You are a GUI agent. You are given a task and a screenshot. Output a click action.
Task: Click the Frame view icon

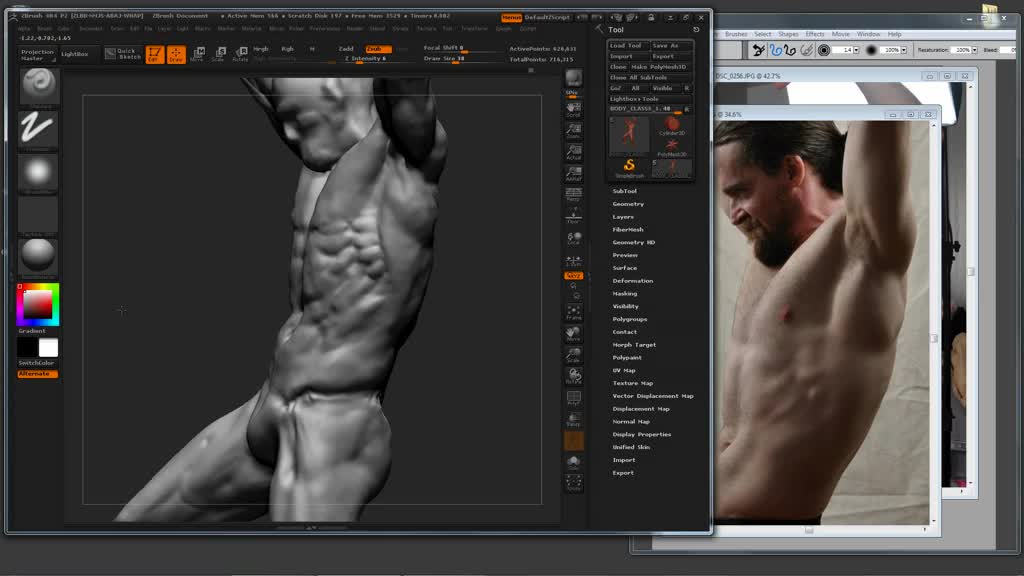coord(573,313)
